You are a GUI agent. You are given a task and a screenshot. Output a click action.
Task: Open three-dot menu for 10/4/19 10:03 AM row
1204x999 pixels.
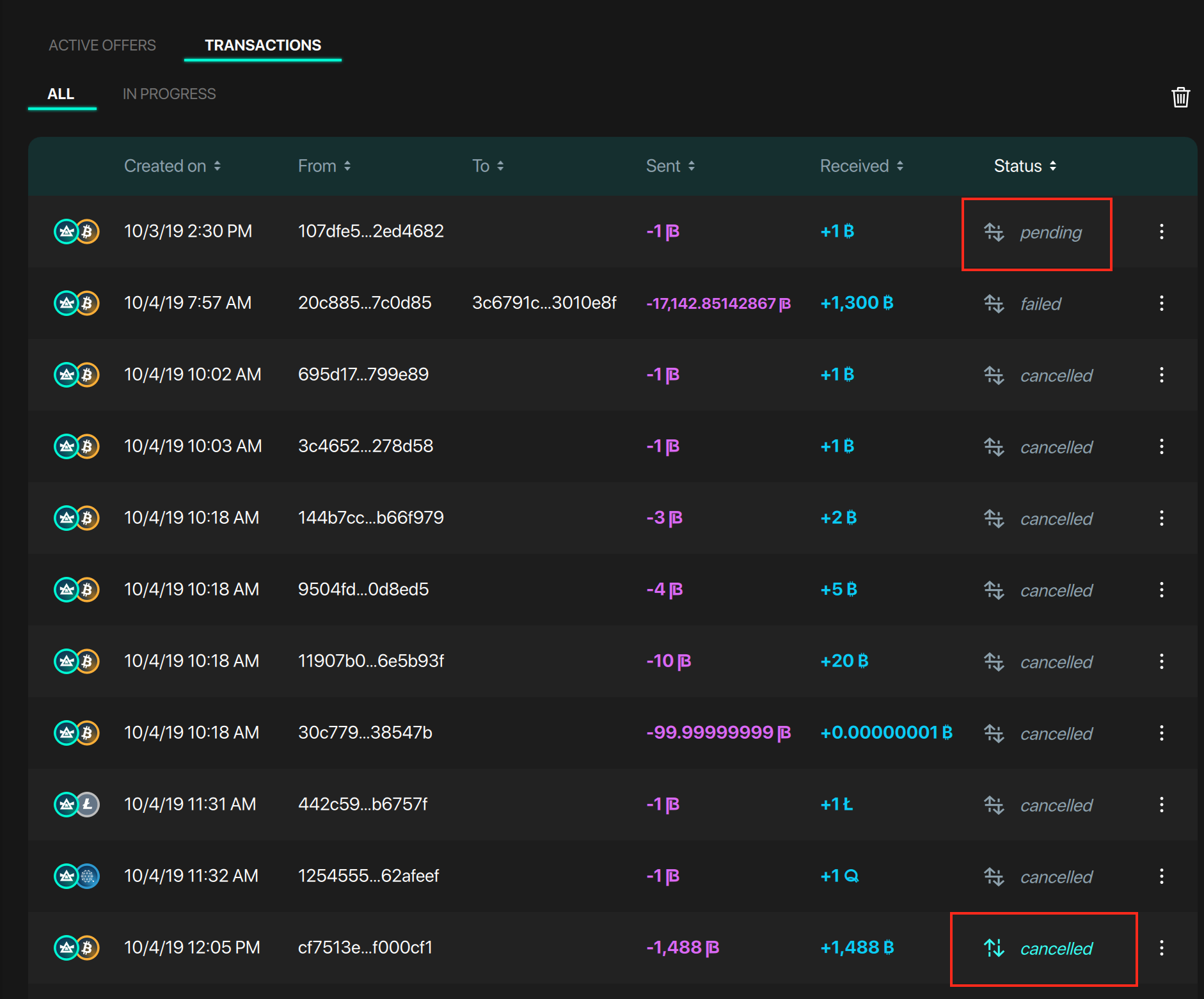pyautogui.click(x=1162, y=446)
